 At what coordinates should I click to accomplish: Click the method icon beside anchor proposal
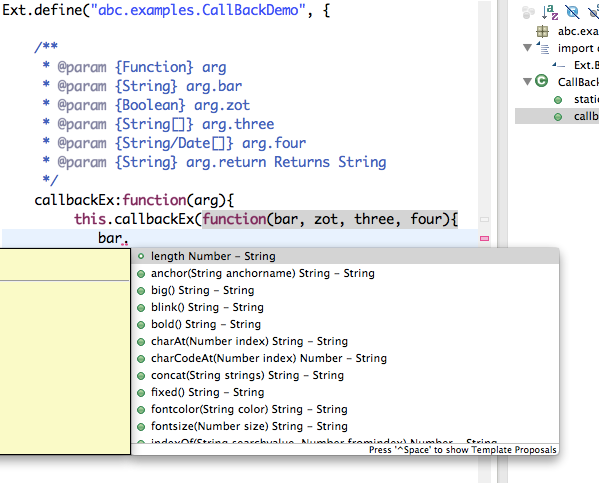point(141,274)
